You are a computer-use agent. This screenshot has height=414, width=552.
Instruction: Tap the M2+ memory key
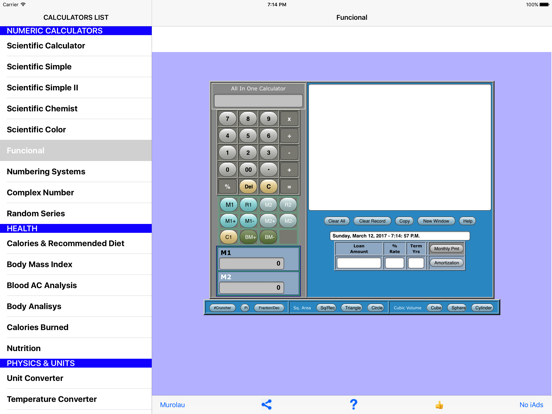pyautogui.click(x=269, y=221)
